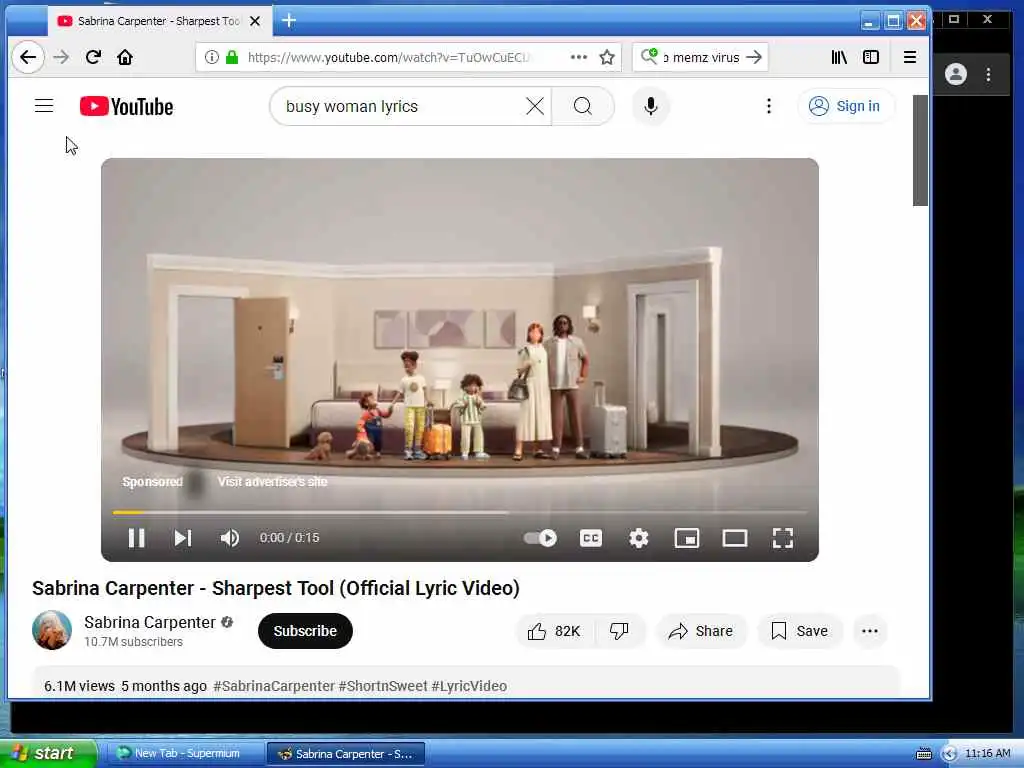The height and width of the screenshot is (768, 1024).
Task: Open a new browser tab
Action: coord(289,21)
